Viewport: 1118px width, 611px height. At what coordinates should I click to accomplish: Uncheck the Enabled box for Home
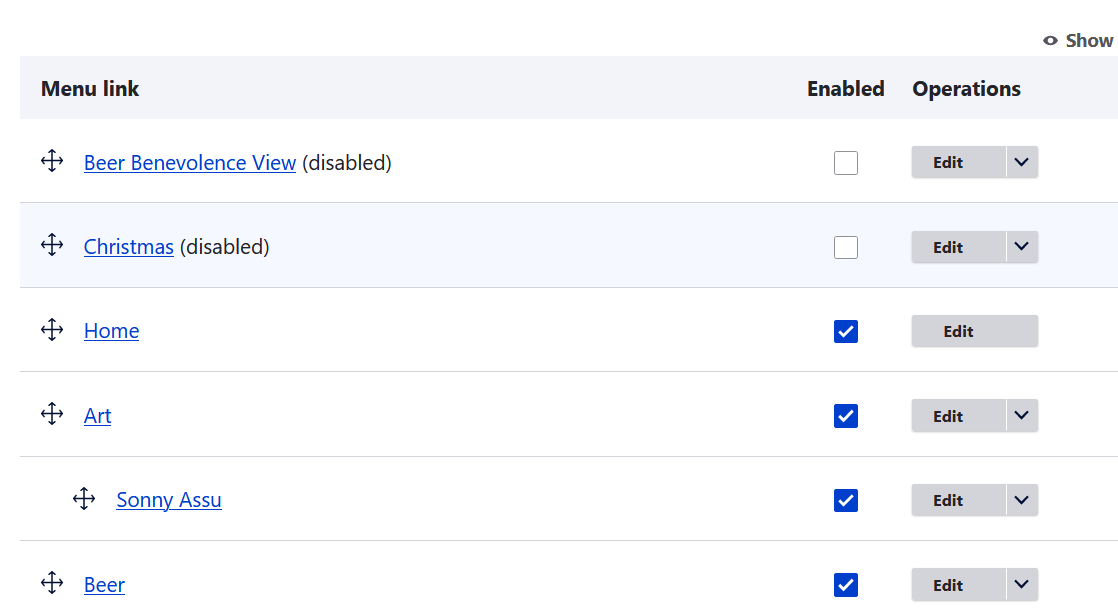846,332
